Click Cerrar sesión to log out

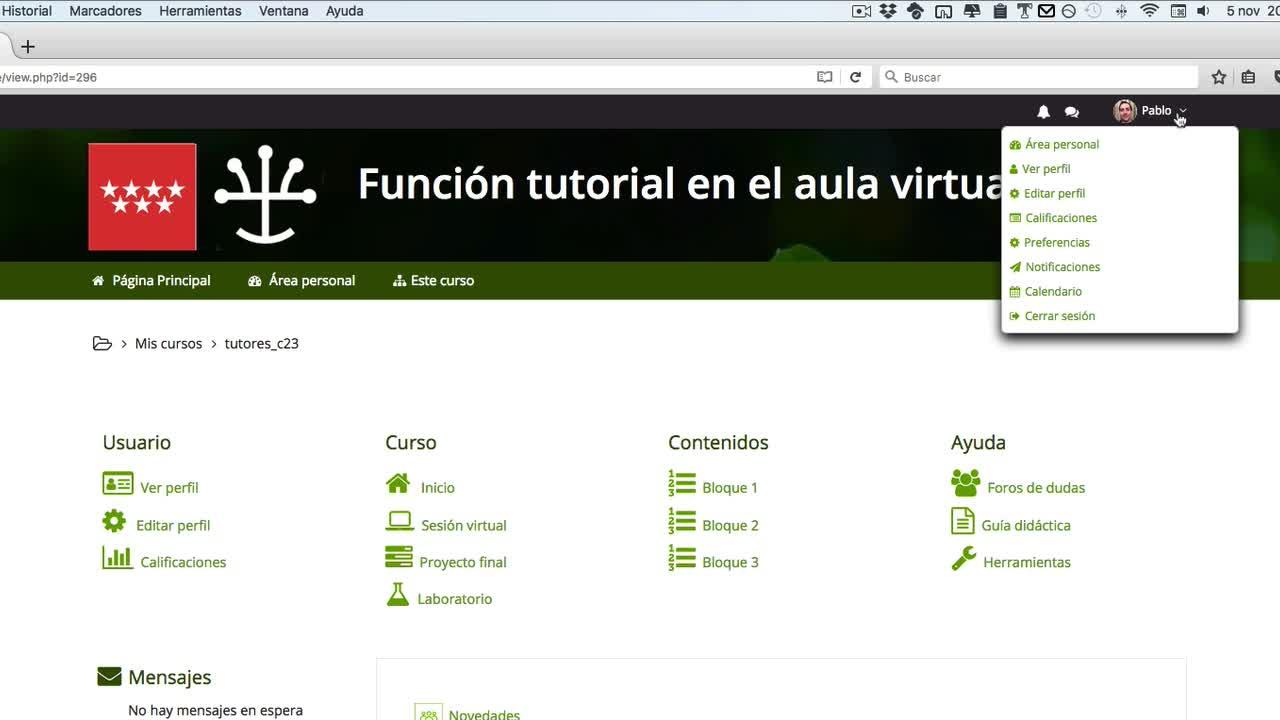1060,316
